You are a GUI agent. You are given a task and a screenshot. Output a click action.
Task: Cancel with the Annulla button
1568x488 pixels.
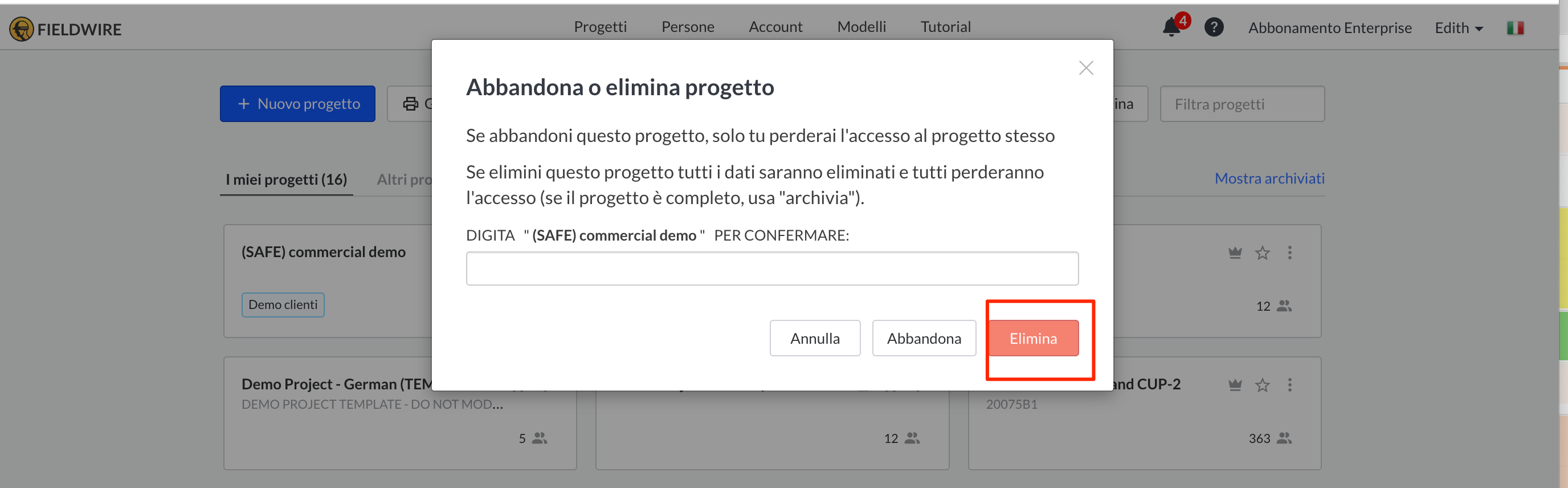pyautogui.click(x=815, y=338)
